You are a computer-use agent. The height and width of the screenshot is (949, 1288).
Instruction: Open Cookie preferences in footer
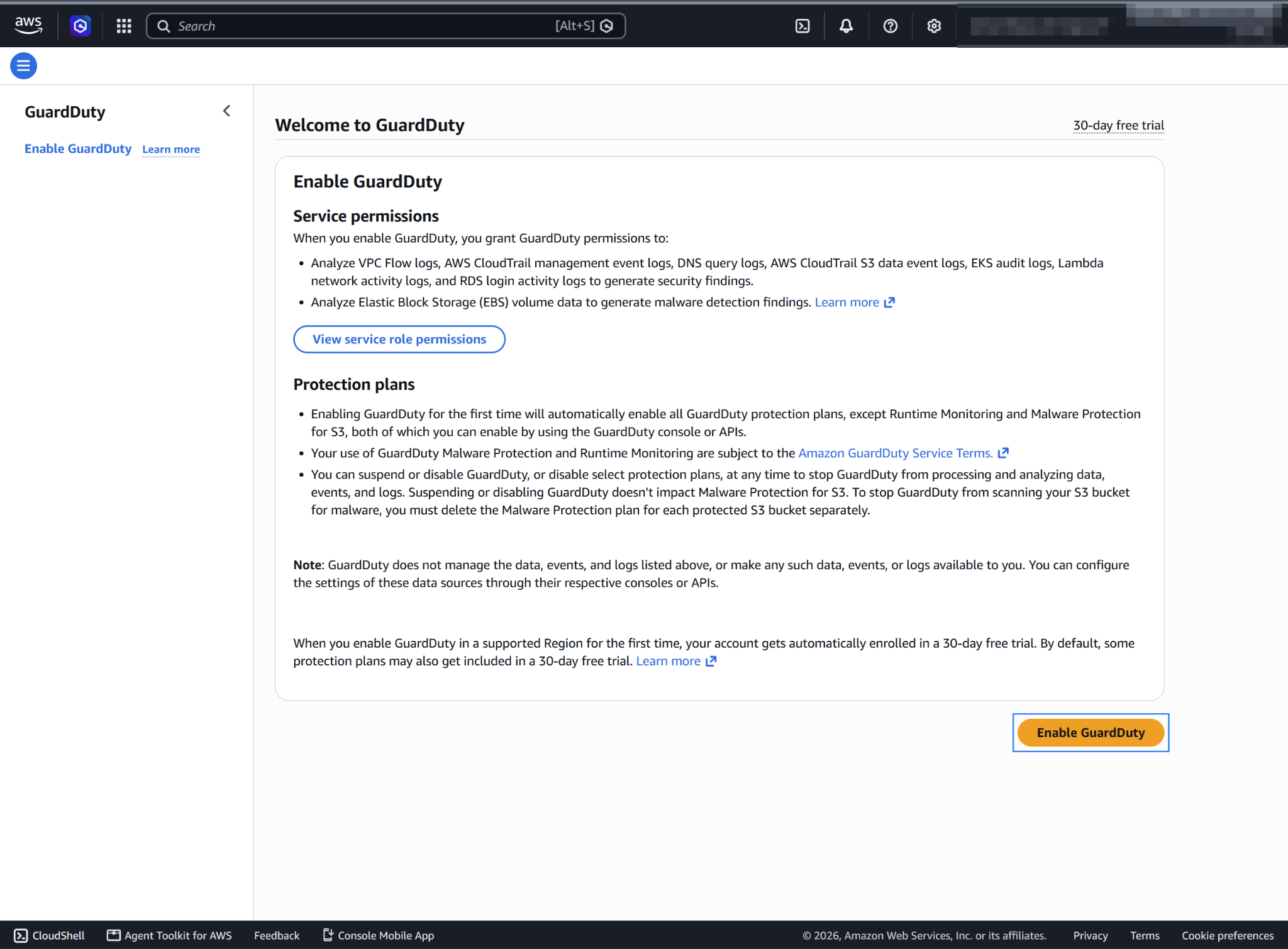1228,935
